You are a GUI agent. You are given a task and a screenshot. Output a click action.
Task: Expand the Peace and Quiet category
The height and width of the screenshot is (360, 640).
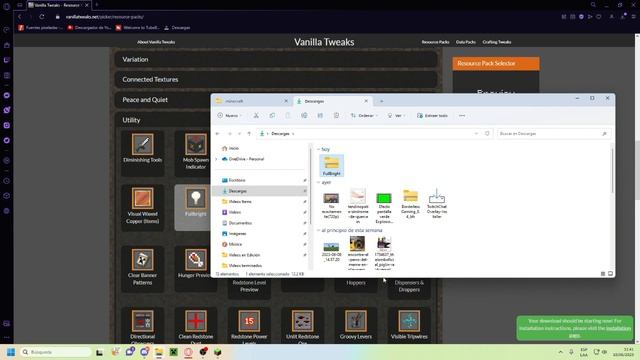162,100
